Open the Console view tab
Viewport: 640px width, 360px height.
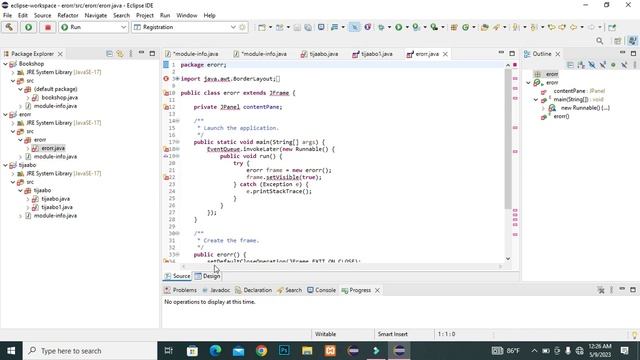click(322, 290)
